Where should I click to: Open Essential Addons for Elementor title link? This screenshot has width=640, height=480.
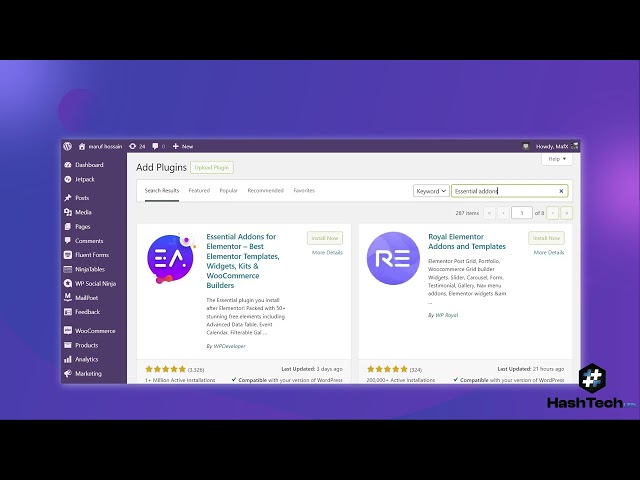click(243, 261)
